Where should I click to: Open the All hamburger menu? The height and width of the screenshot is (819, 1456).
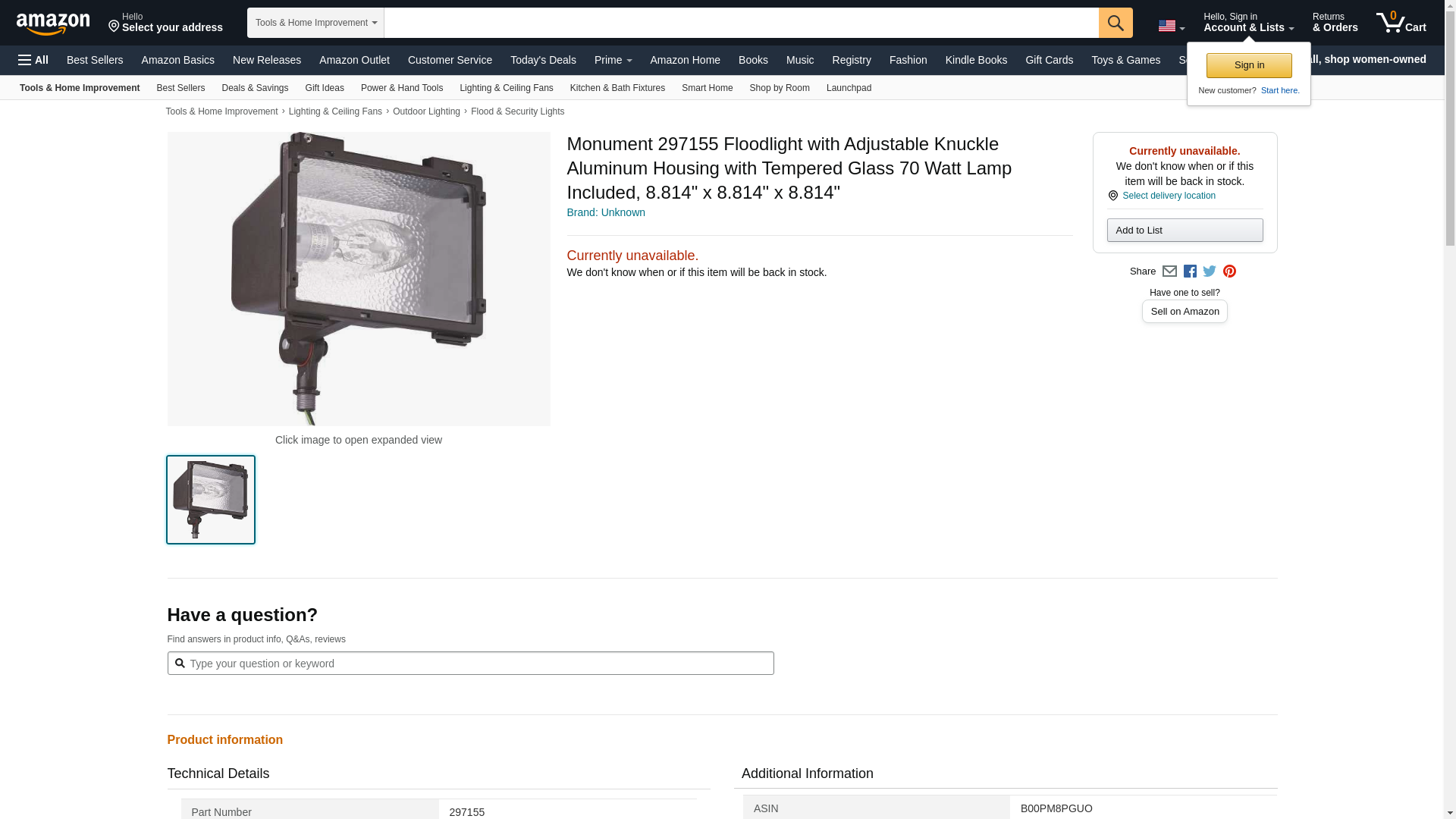33,60
